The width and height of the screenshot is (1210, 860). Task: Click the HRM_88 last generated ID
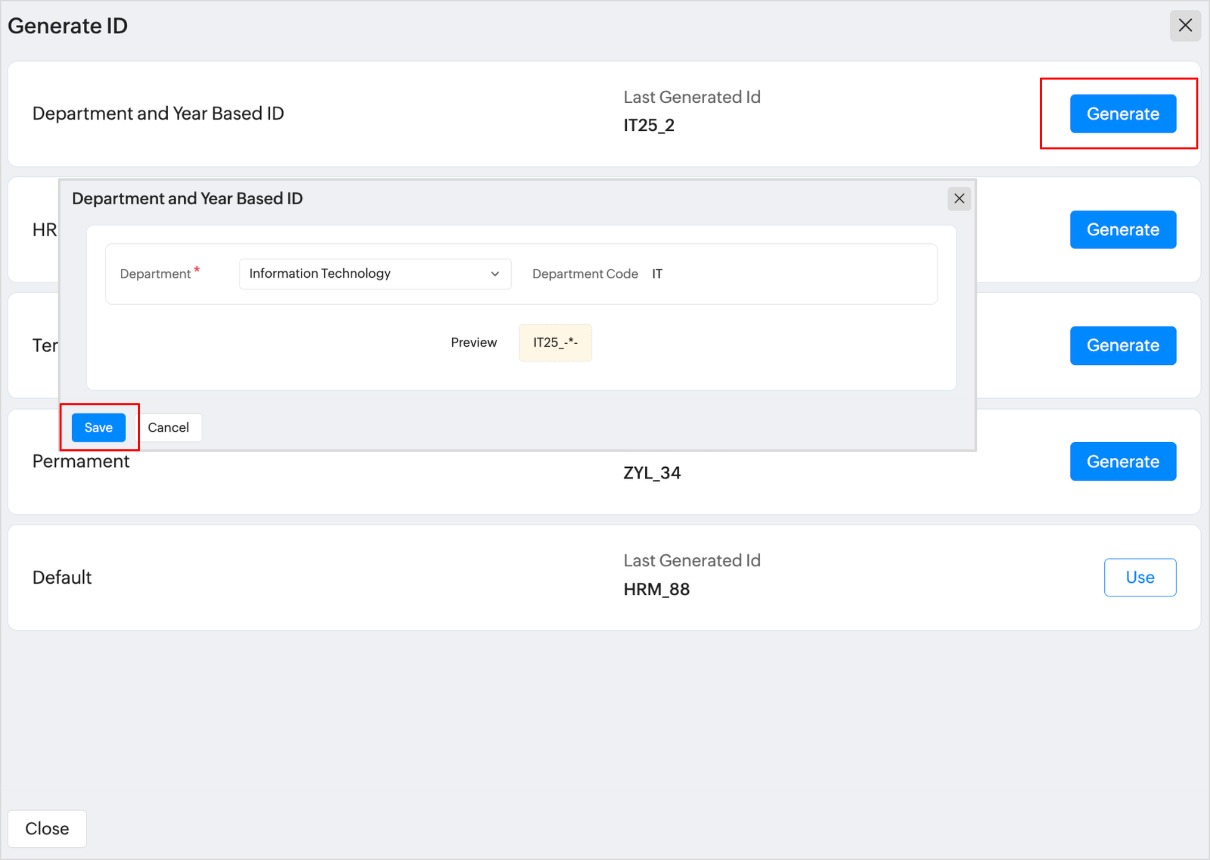[x=656, y=590]
